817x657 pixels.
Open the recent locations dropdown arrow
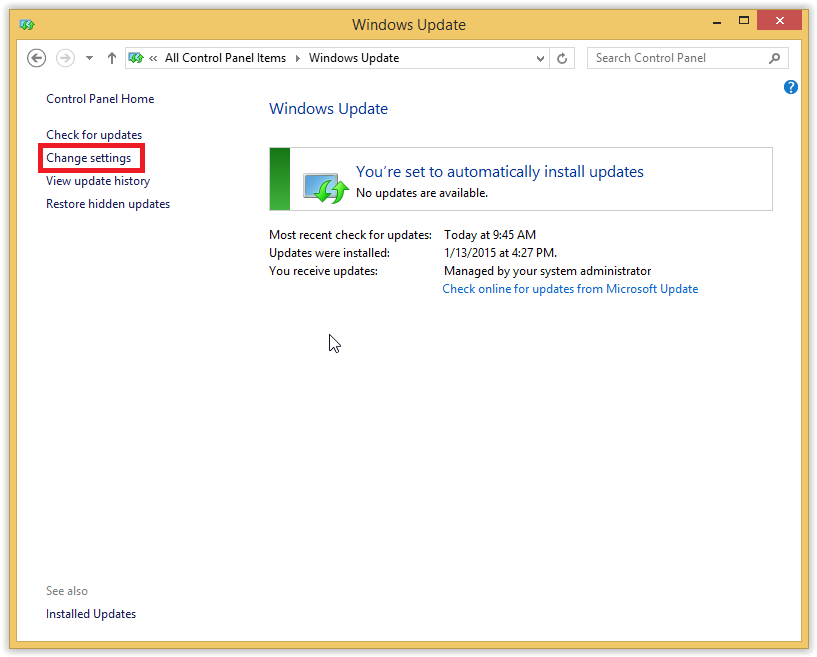(90, 58)
